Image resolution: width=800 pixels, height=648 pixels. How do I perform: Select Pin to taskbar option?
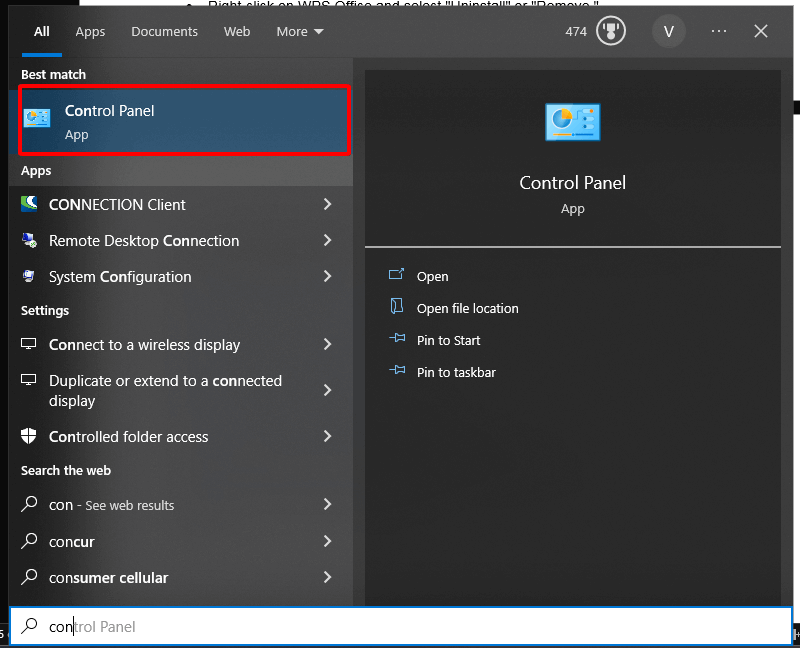pos(456,372)
